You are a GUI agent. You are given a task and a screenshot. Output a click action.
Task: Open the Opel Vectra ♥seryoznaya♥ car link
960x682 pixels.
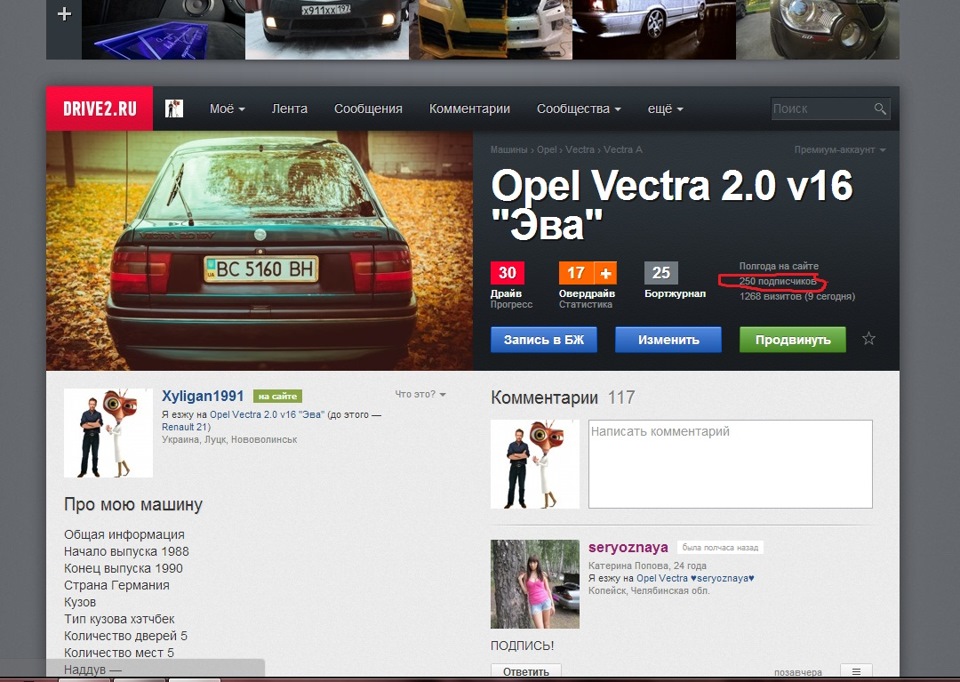click(x=696, y=578)
